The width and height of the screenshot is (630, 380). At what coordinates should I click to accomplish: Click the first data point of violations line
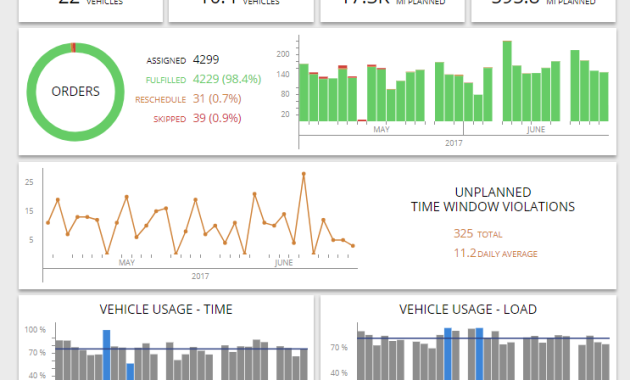pyautogui.click(x=48, y=223)
